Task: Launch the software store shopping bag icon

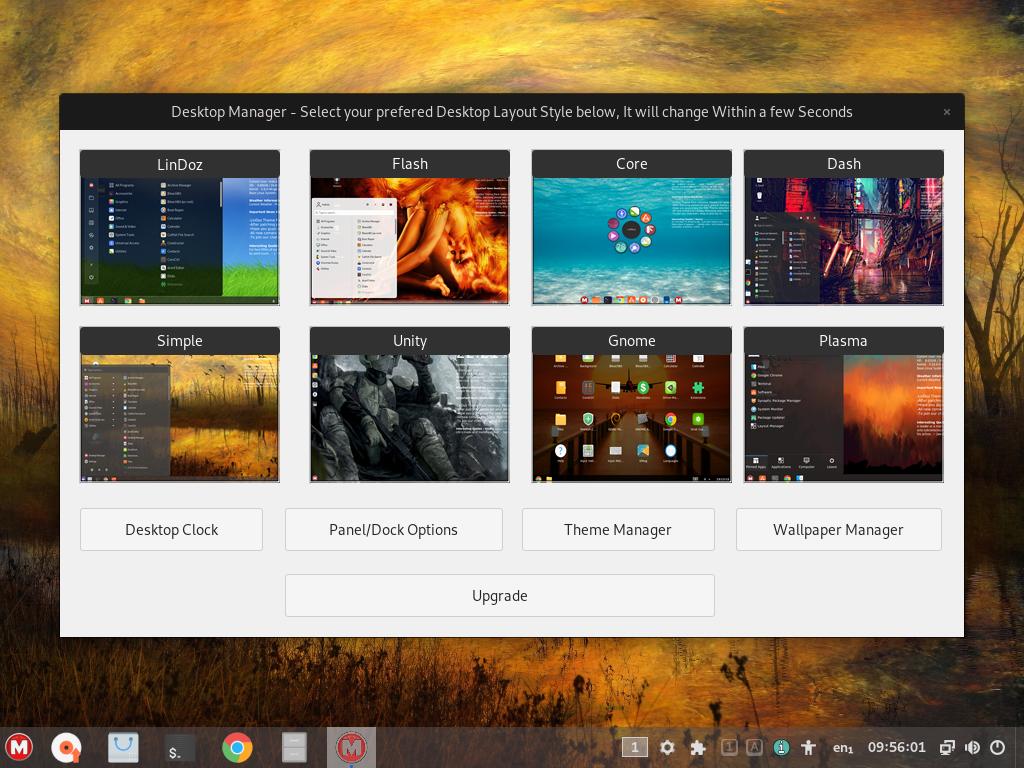Action: coord(123,748)
